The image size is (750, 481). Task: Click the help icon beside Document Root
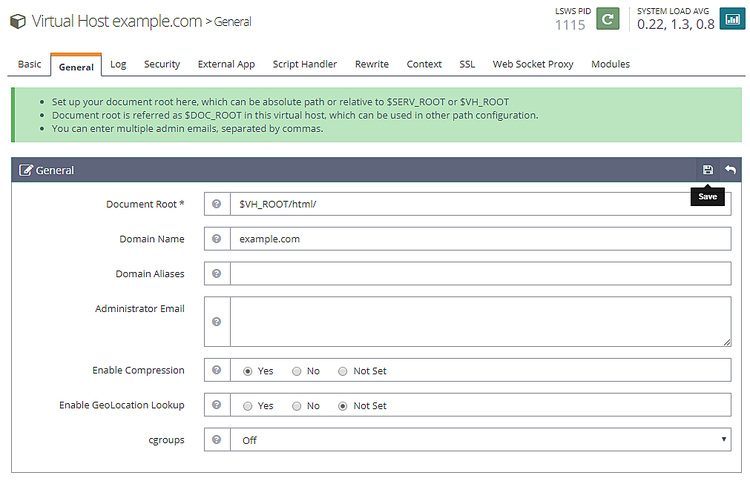216,204
